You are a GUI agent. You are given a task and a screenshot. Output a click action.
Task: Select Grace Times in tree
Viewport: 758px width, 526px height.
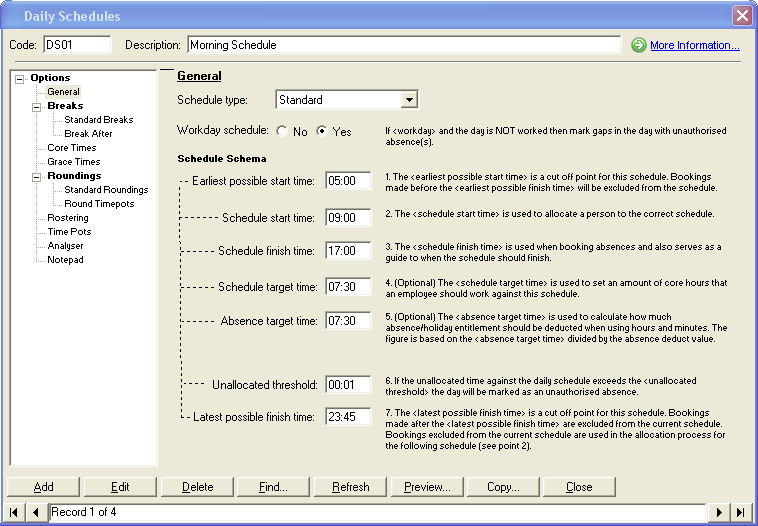coord(73,162)
